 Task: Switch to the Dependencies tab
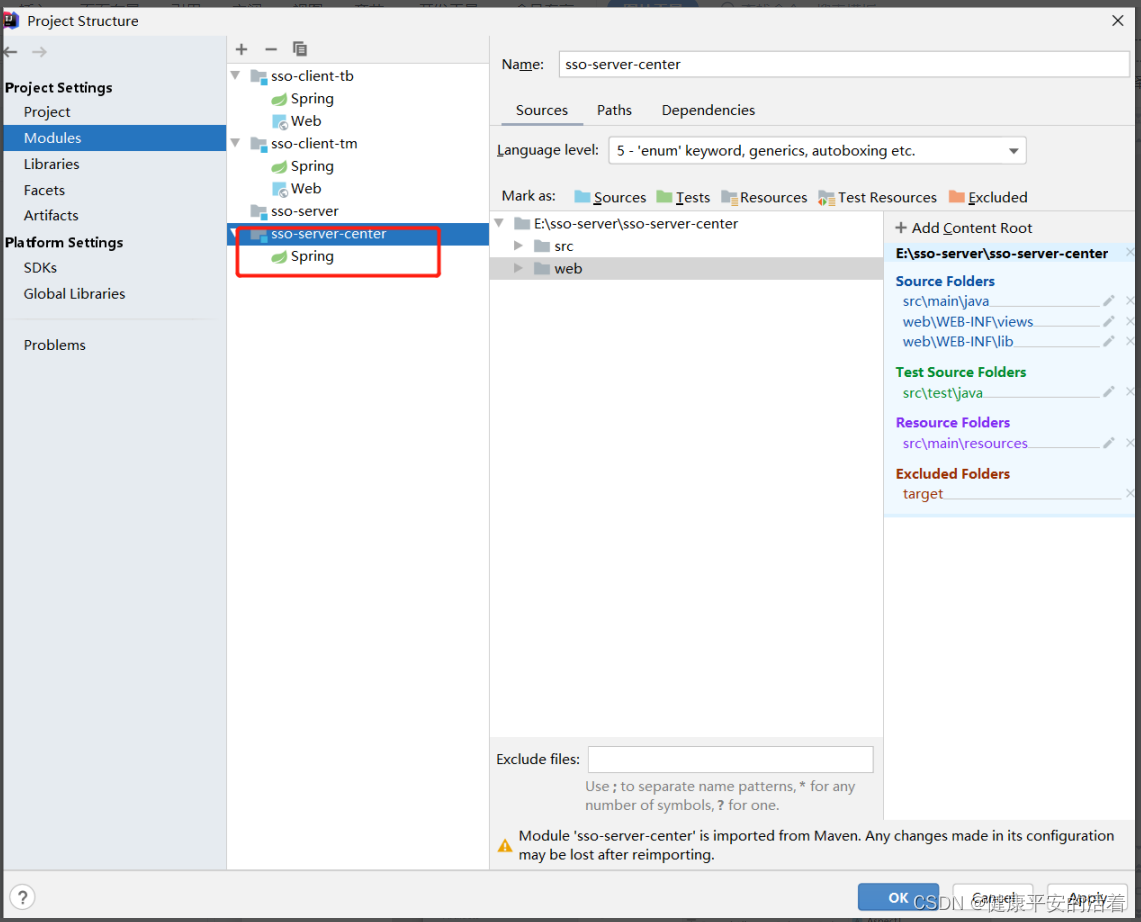(x=708, y=110)
